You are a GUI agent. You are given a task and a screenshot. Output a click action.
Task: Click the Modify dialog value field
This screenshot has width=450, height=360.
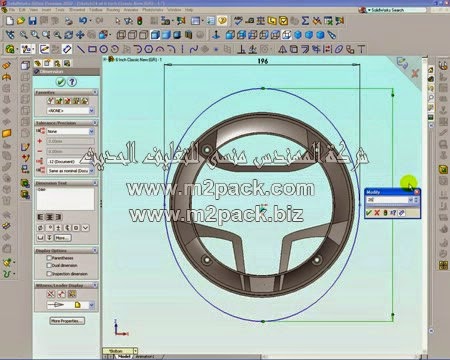[x=387, y=200]
